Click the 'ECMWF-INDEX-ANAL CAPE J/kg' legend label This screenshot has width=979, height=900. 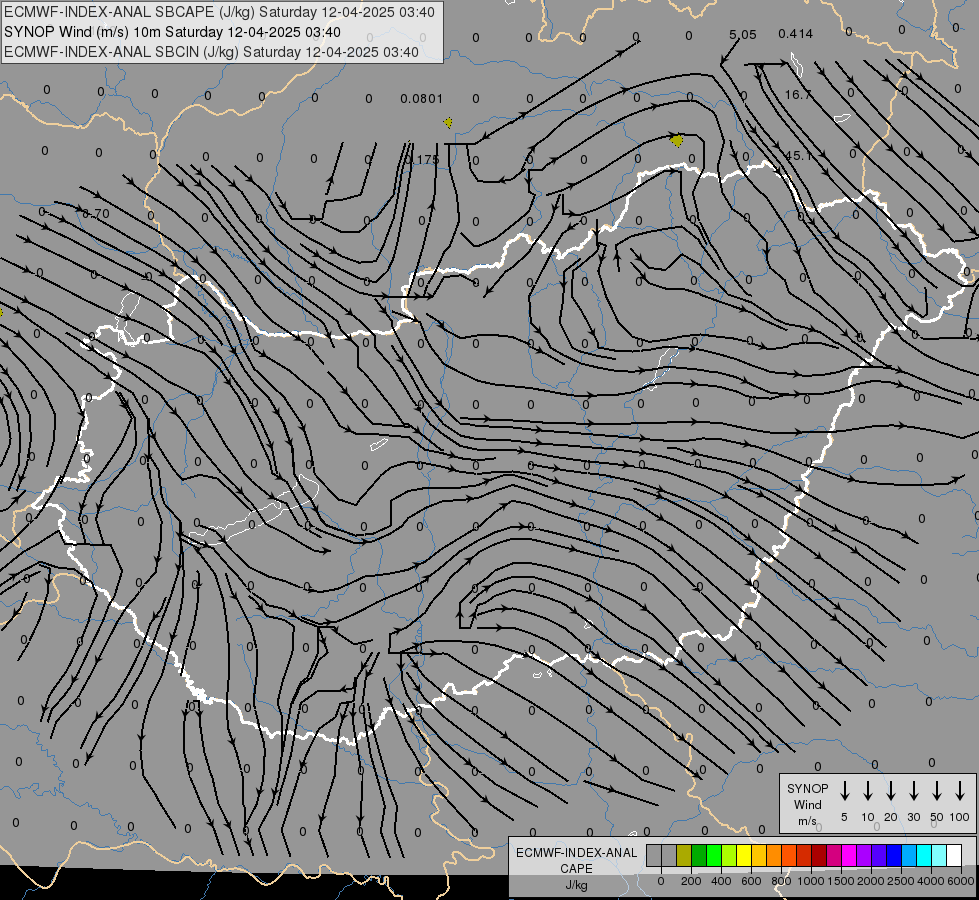[x=576, y=868]
